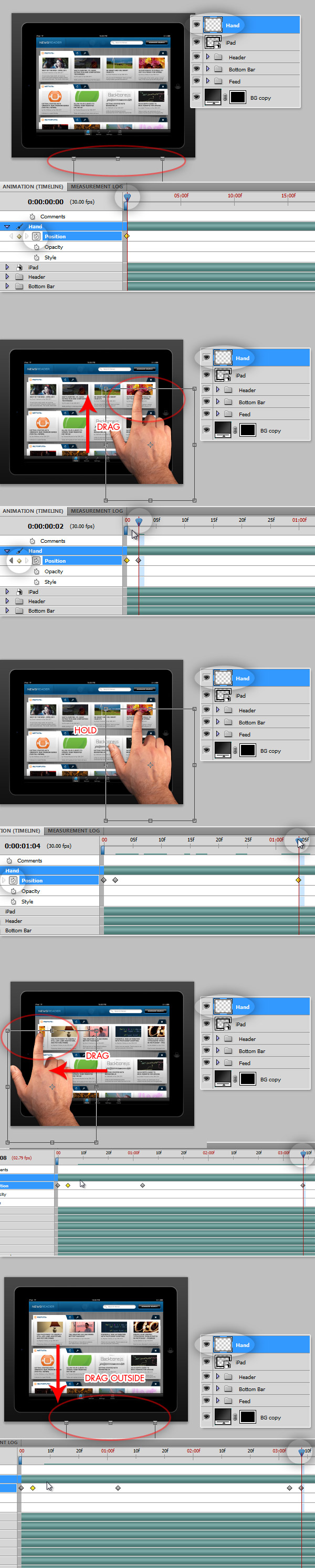Expand iPad layer in the 0:00:00:00 timeline
Screen dimensions: 315x1568
click(7, 267)
